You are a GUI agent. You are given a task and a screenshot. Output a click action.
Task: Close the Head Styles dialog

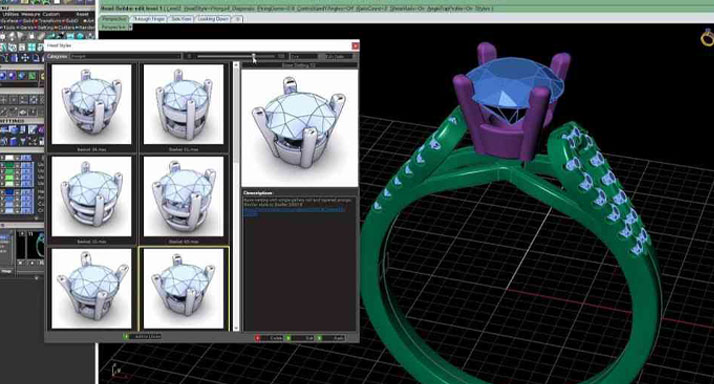(x=355, y=46)
